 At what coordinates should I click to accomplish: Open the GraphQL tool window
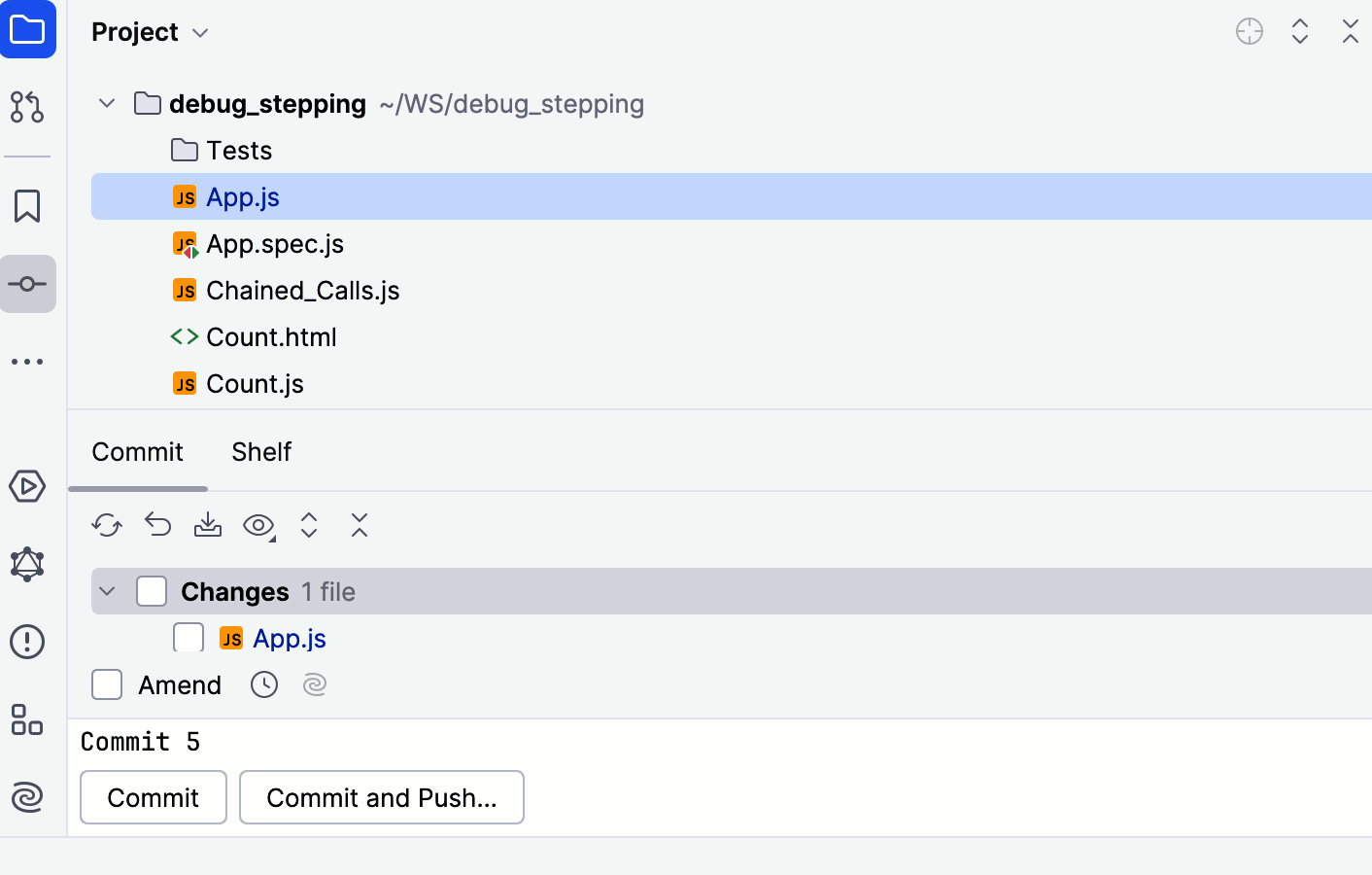pyautogui.click(x=28, y=564)
